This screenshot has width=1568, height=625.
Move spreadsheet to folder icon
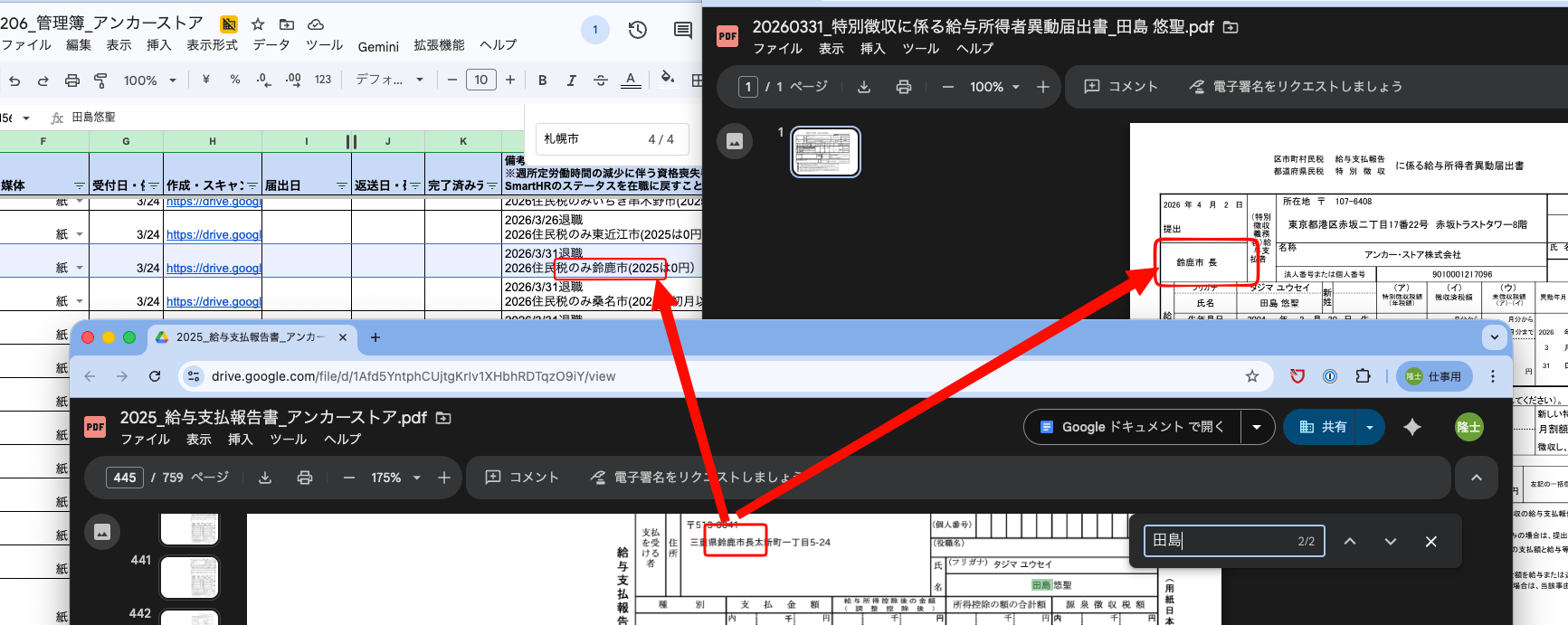287,24
